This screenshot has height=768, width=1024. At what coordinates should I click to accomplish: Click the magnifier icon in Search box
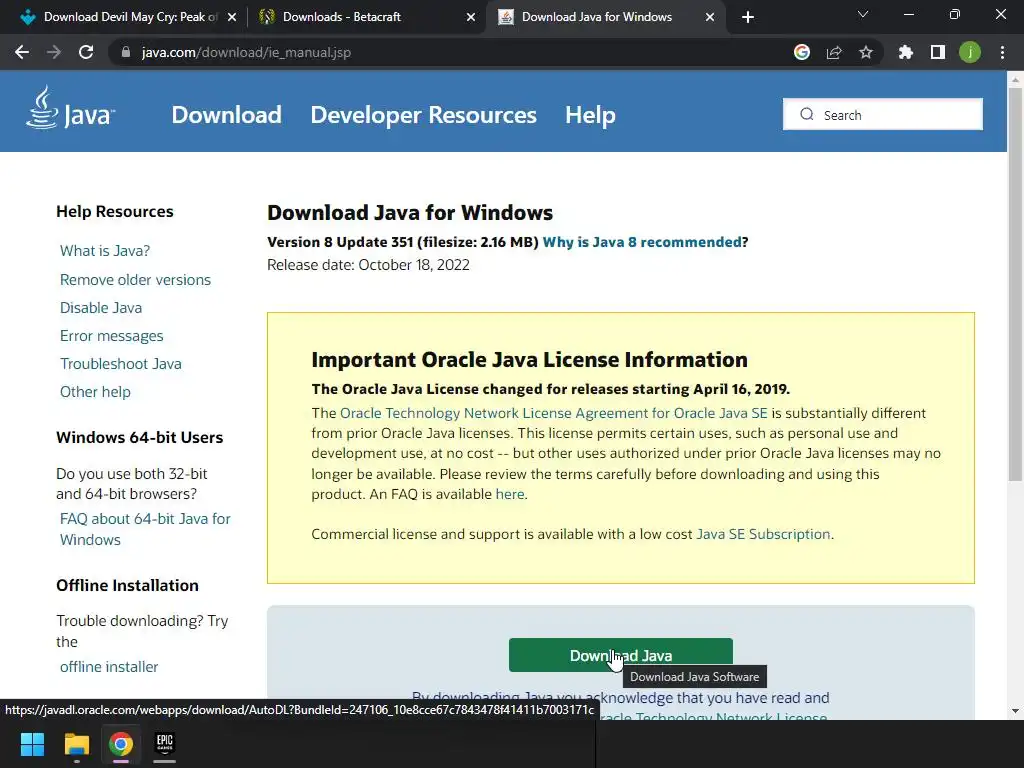point(807,114)
